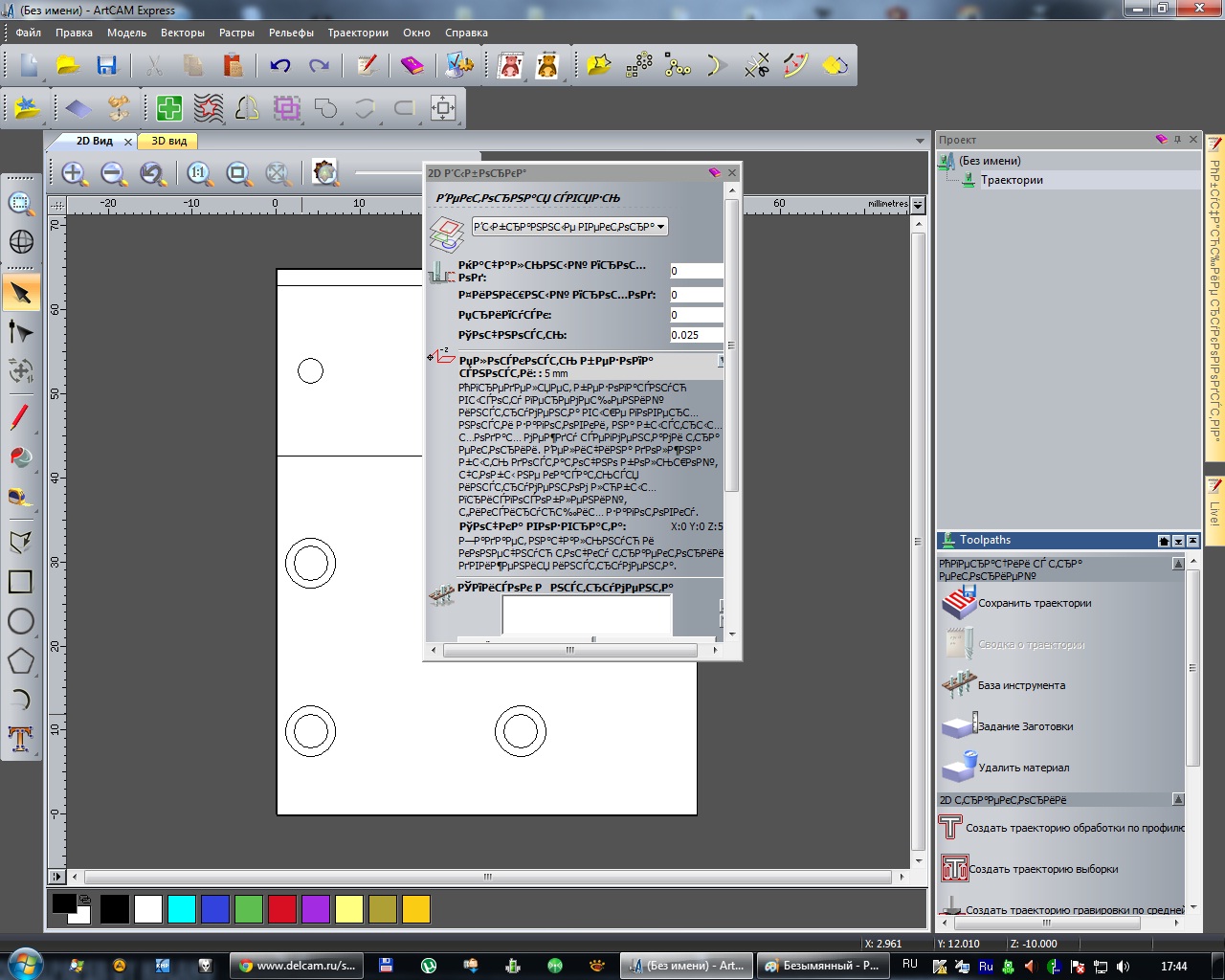Screen dimensions: 1225x980
Task: Open the create profile toolpath icon
Action: [x=950, y=828]
